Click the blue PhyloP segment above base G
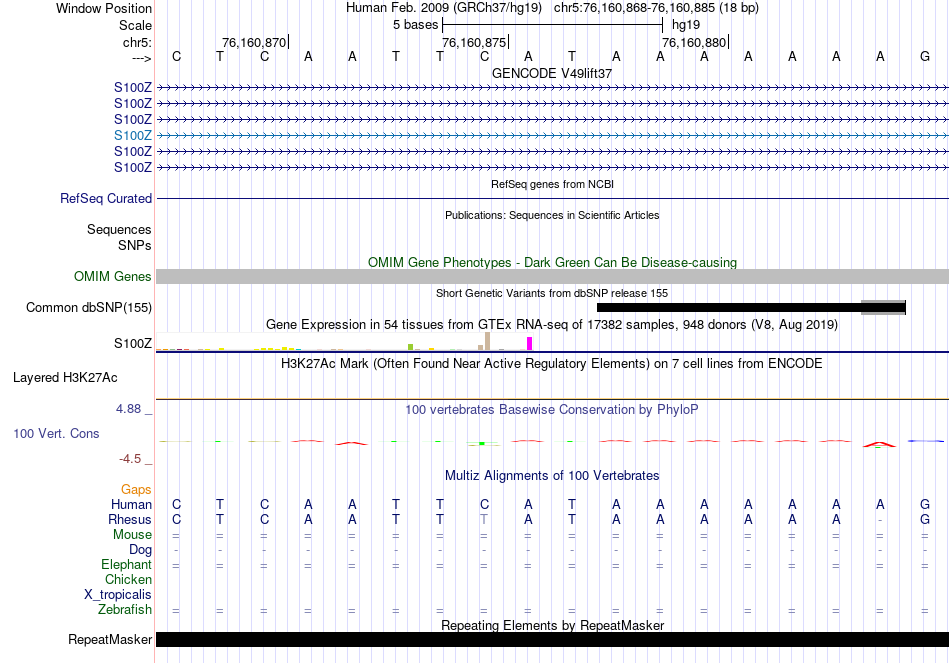The width and height of the screenshot is (950, 663). pyautogui.click(x=926, y=441)
